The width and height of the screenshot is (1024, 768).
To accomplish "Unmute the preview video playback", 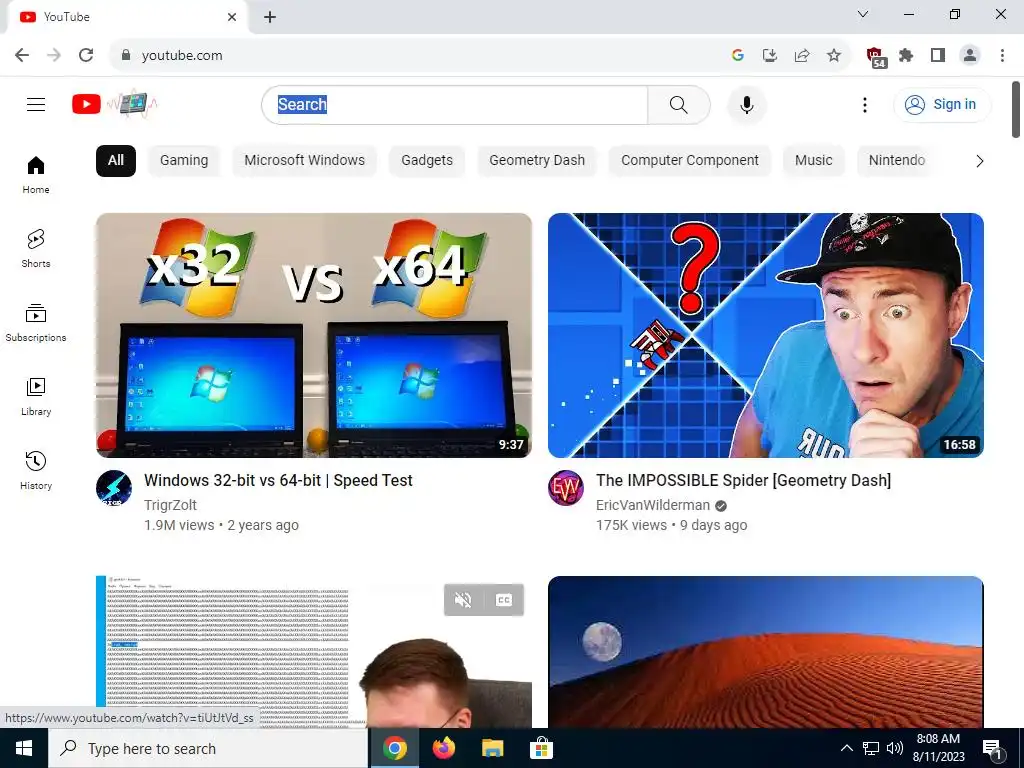I will click(x=463, y=600).
